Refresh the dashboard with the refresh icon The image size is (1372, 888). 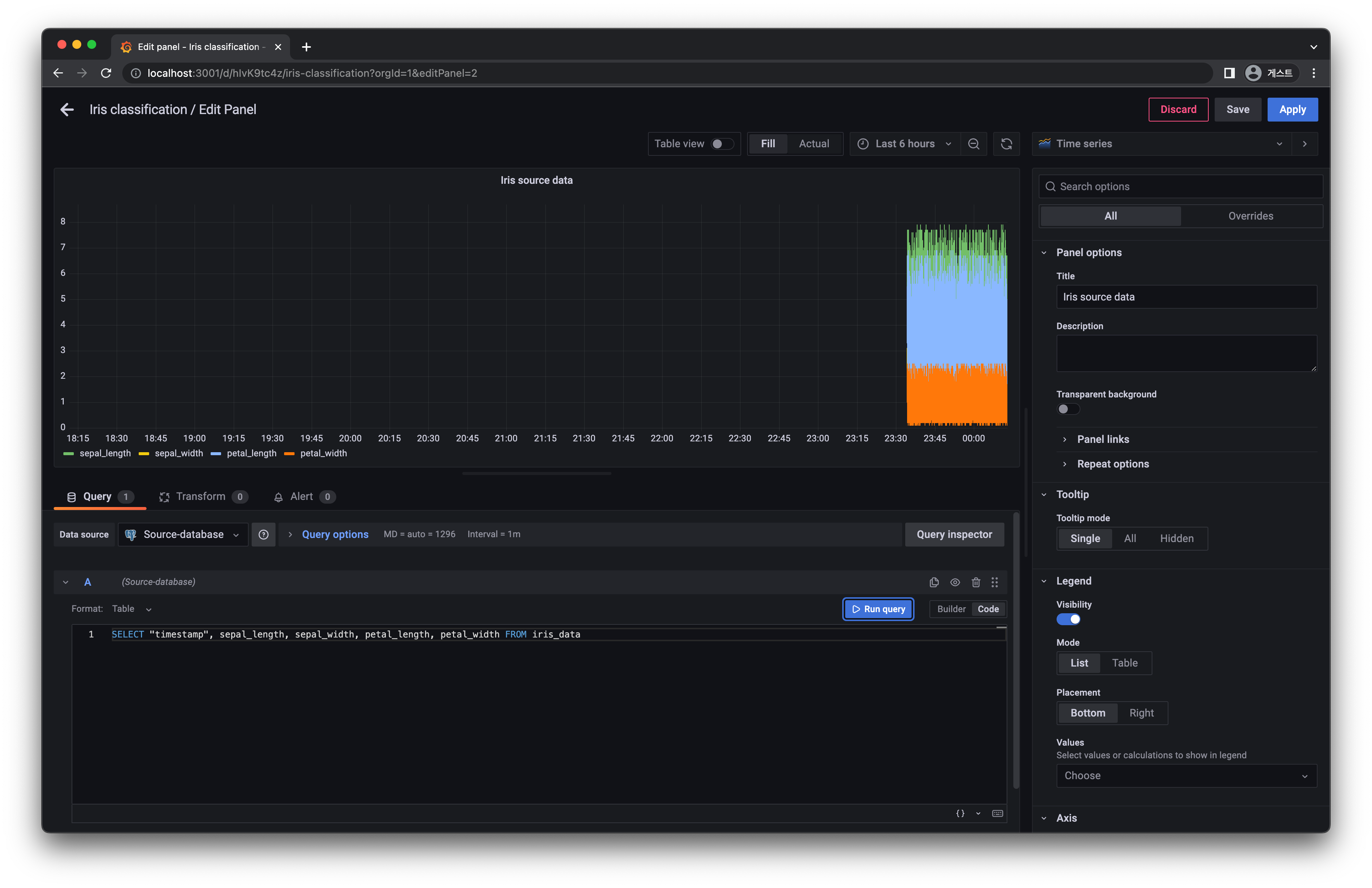click(1007, 144)
